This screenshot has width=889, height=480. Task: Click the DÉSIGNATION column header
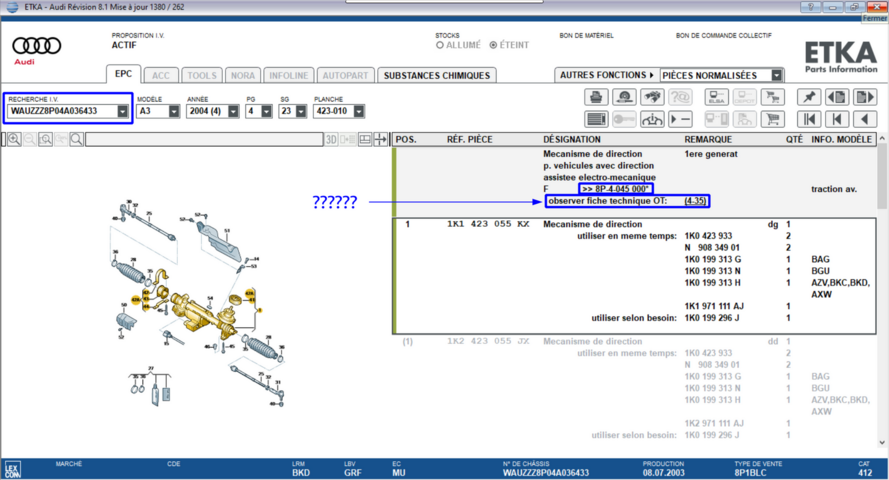point(572,139)
